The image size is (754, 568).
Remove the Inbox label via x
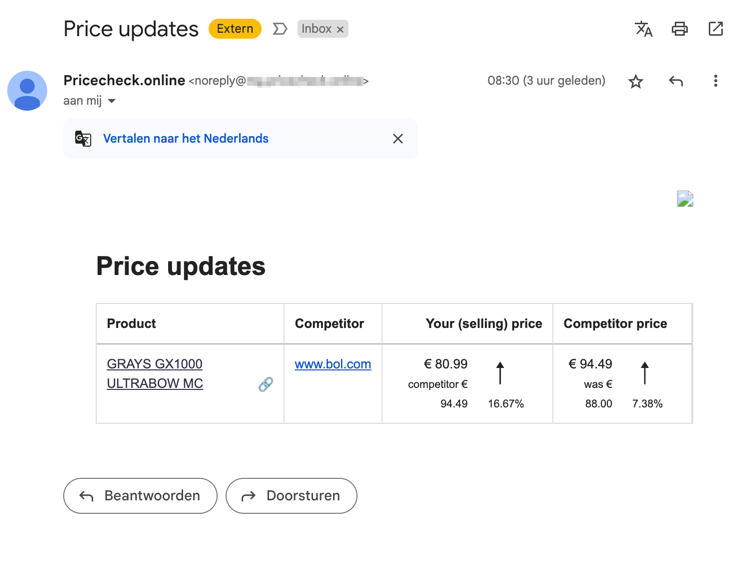click(340, 29)
